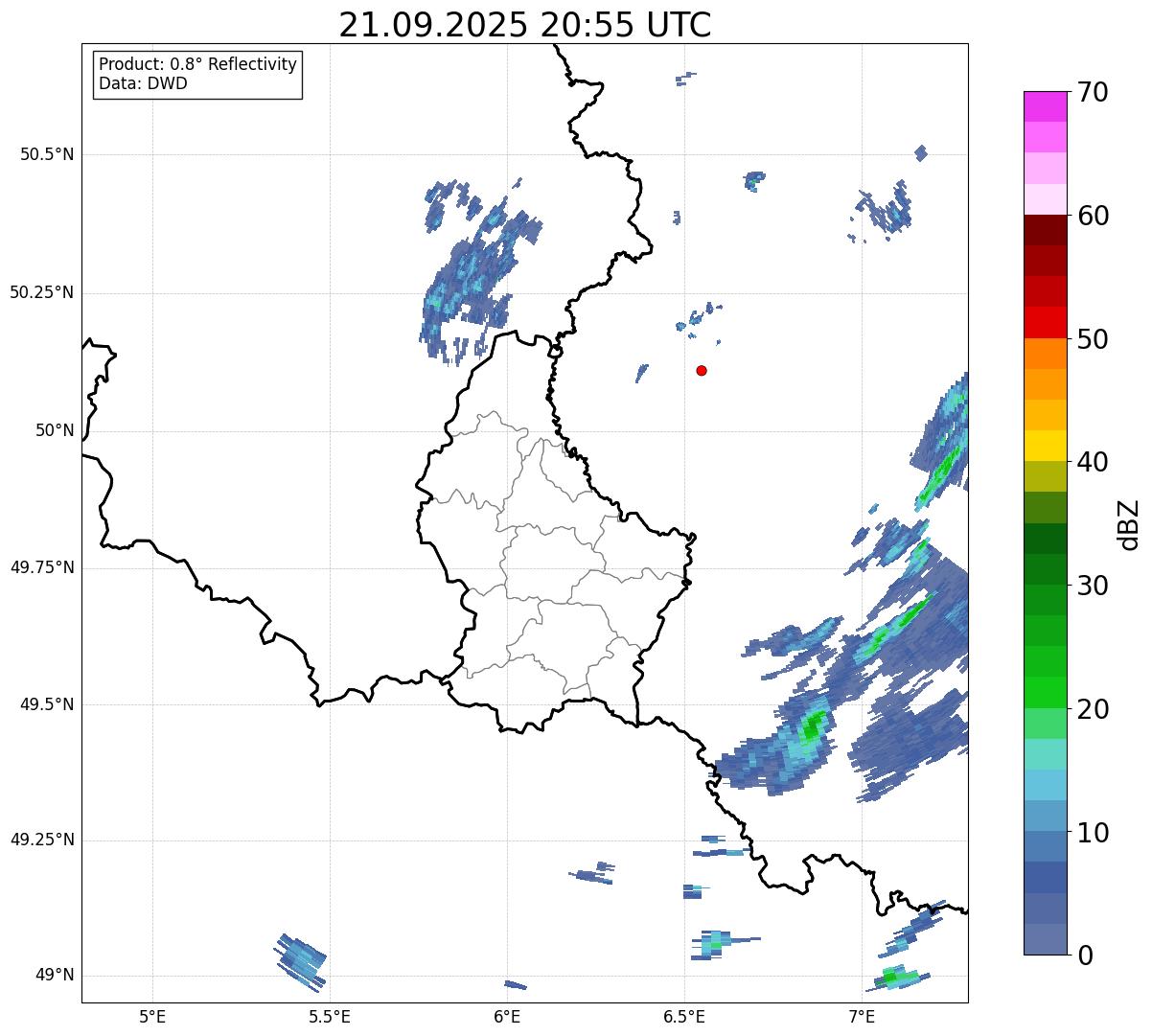Image resolution: width=1152 pixels, height=1036 pixels.
Task: Click the bright green colorbar swatch just above 20
Action: pos(1045,693)
